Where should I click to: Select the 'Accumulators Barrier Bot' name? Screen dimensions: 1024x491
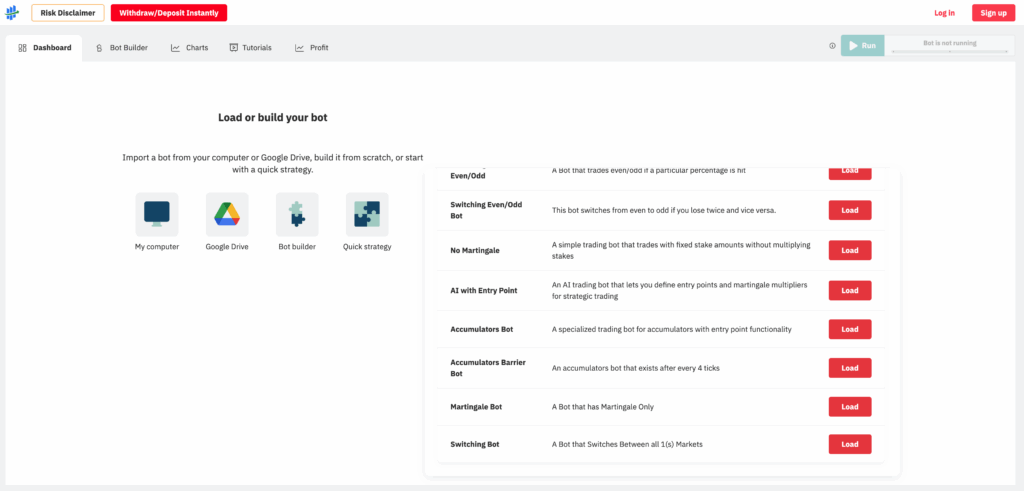pos(488,368)
